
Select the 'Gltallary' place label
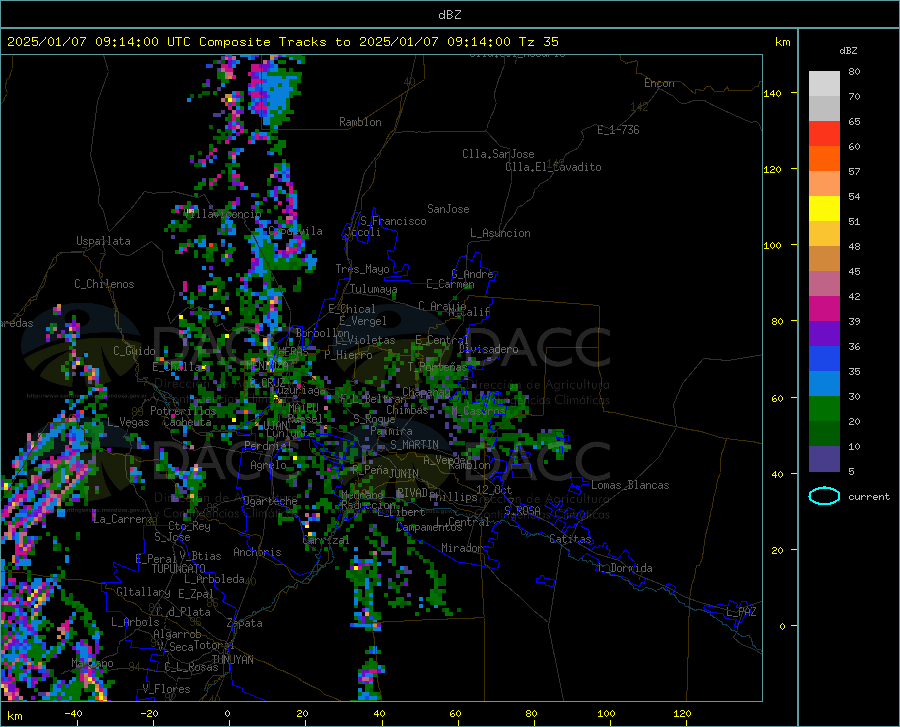tap(143, 592)
